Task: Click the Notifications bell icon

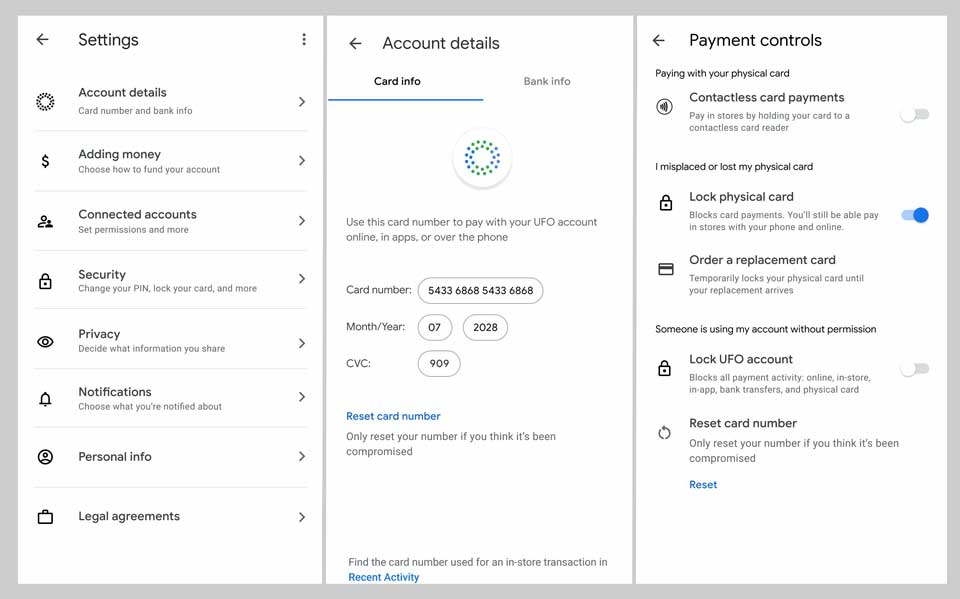Action: pos(45,399)
